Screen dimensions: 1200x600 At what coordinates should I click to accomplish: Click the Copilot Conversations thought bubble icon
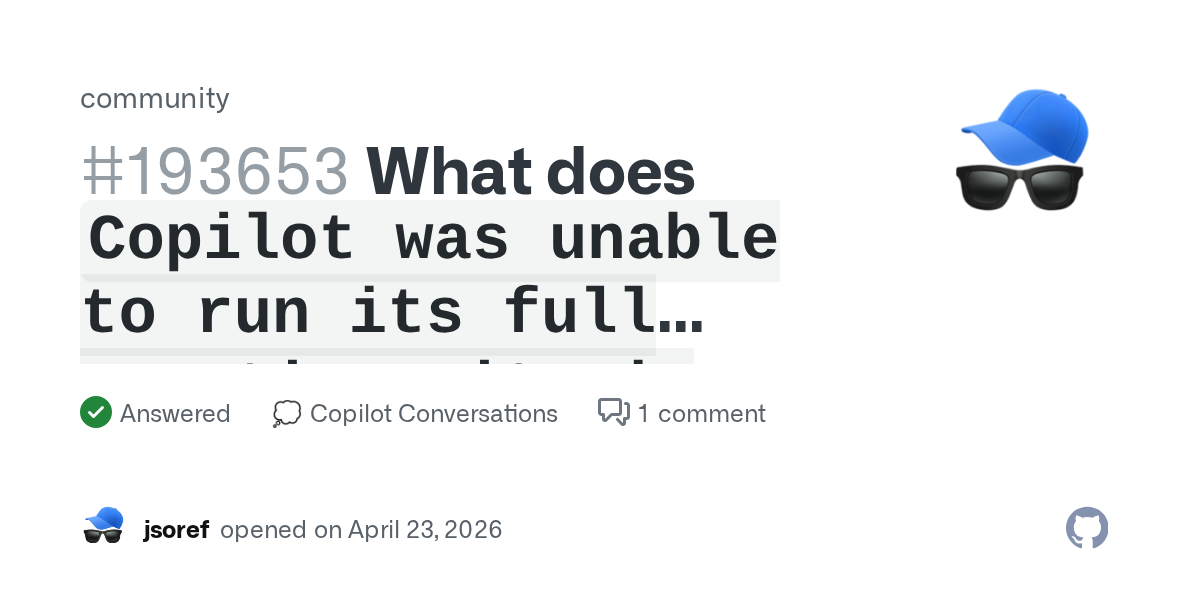pyautogui.click(x=287, y=413)
